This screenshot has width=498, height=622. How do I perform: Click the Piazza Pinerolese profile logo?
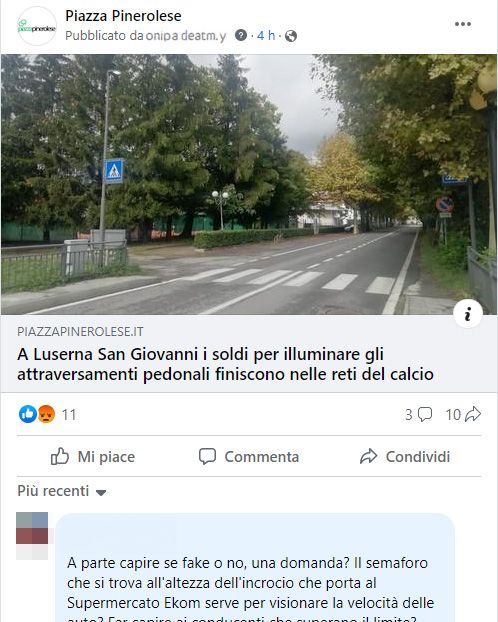(x=37, y=26)
